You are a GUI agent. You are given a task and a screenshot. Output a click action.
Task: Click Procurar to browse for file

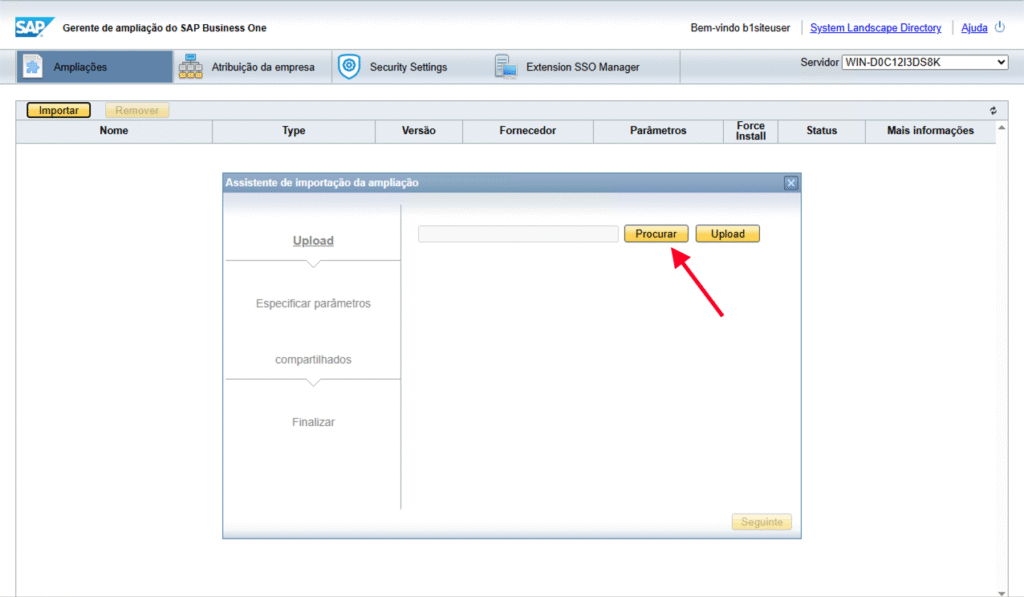coord(656,233)
